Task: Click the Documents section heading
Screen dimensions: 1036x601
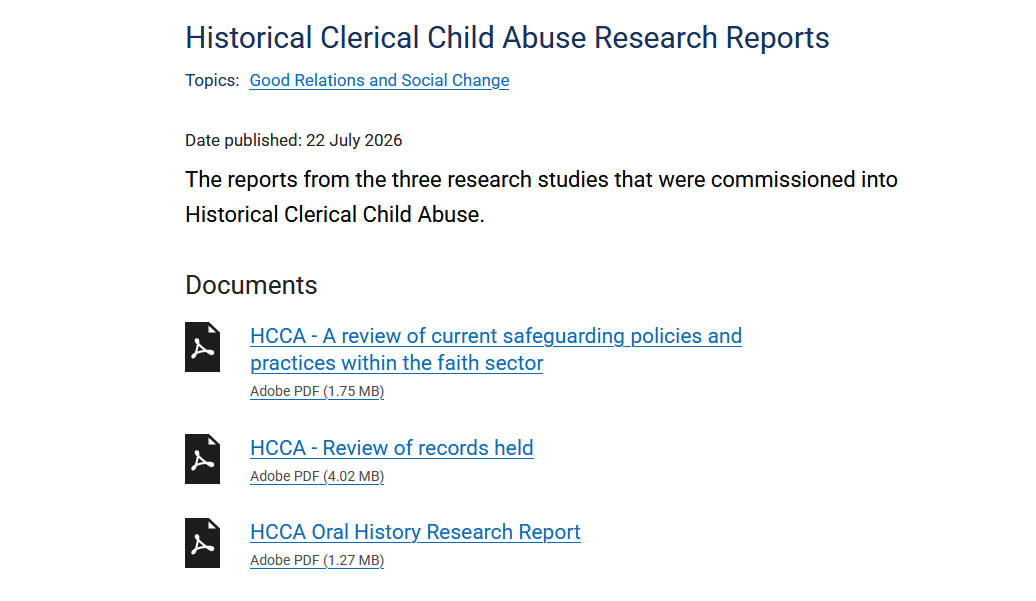Action: tap(252, 285)
